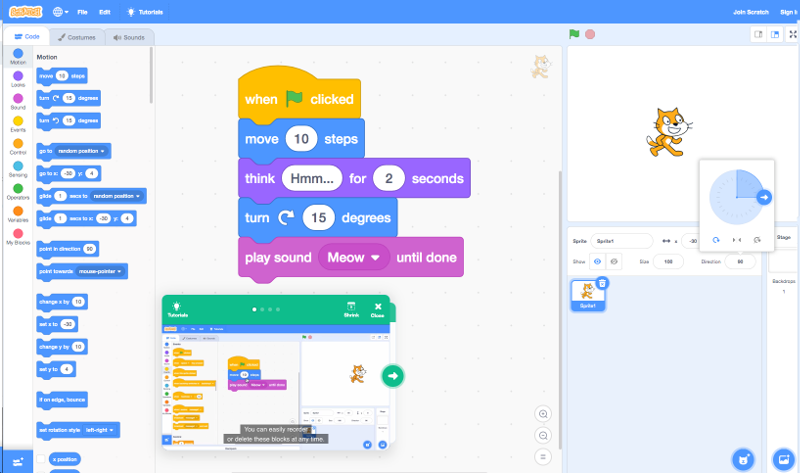800x473 pixels.
Task: Select the Control block category
Action: (x=18, y=146)
